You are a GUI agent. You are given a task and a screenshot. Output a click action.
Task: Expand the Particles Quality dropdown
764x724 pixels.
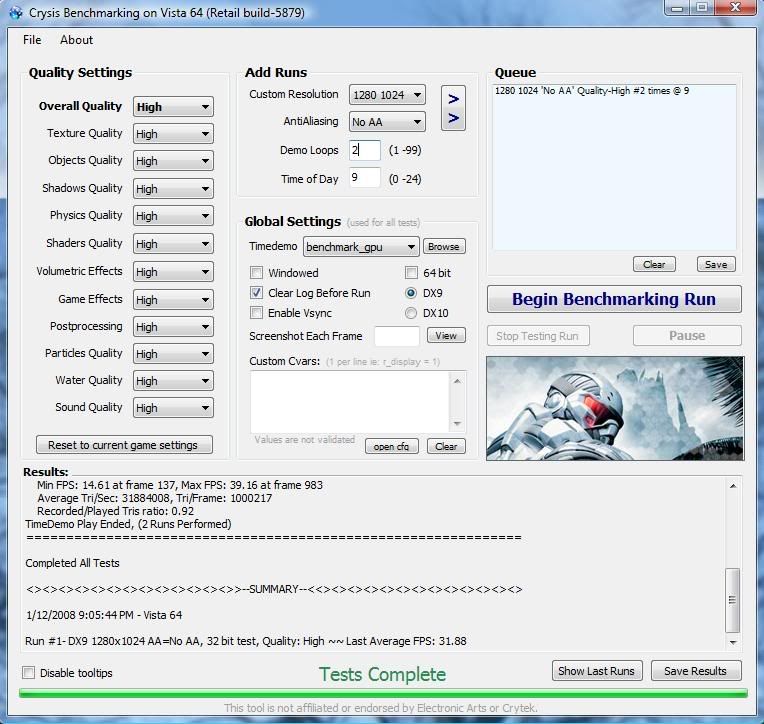click(x=173, y=354)
